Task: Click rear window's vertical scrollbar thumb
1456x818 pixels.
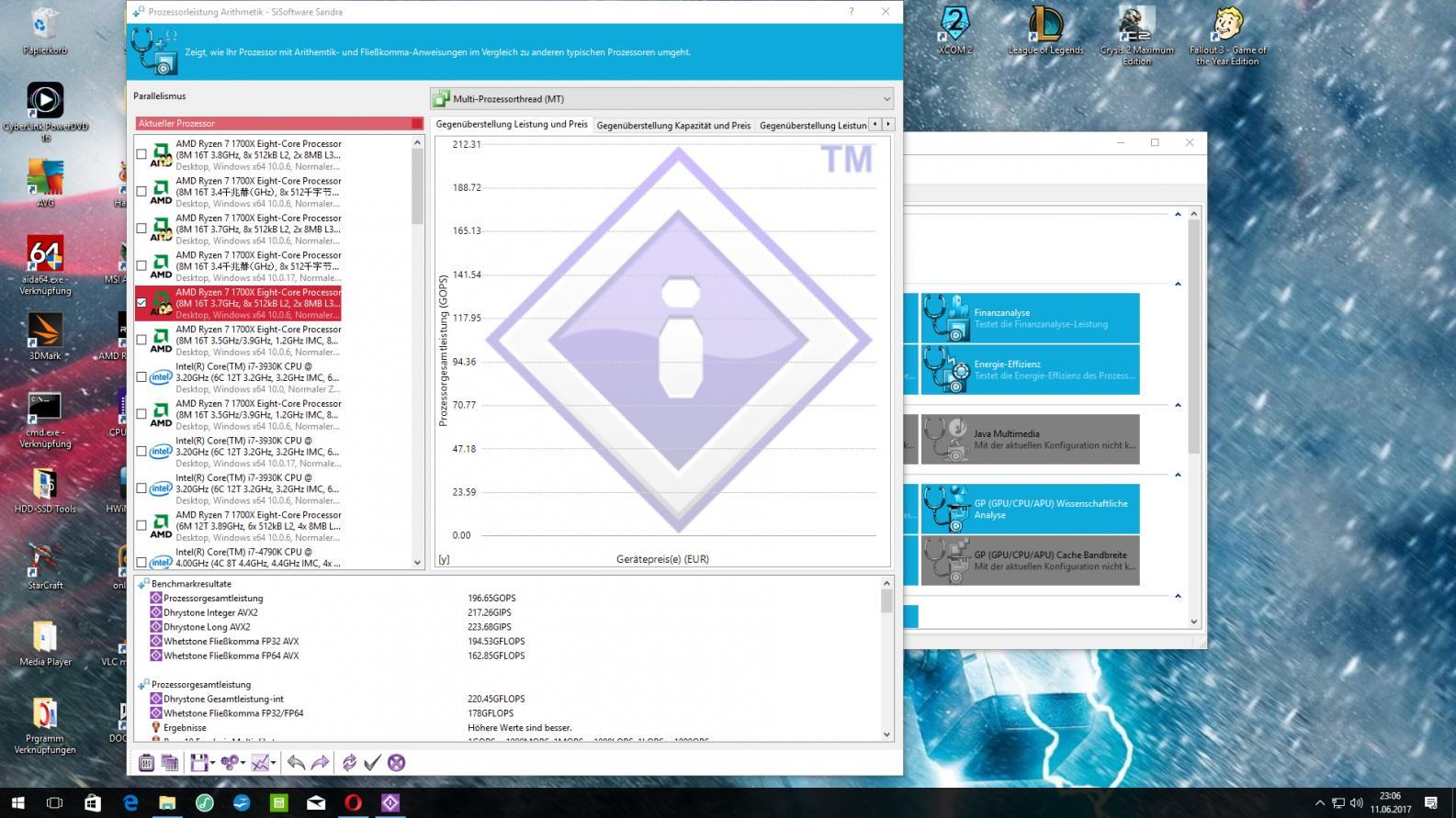Action: coord(1194,337)
